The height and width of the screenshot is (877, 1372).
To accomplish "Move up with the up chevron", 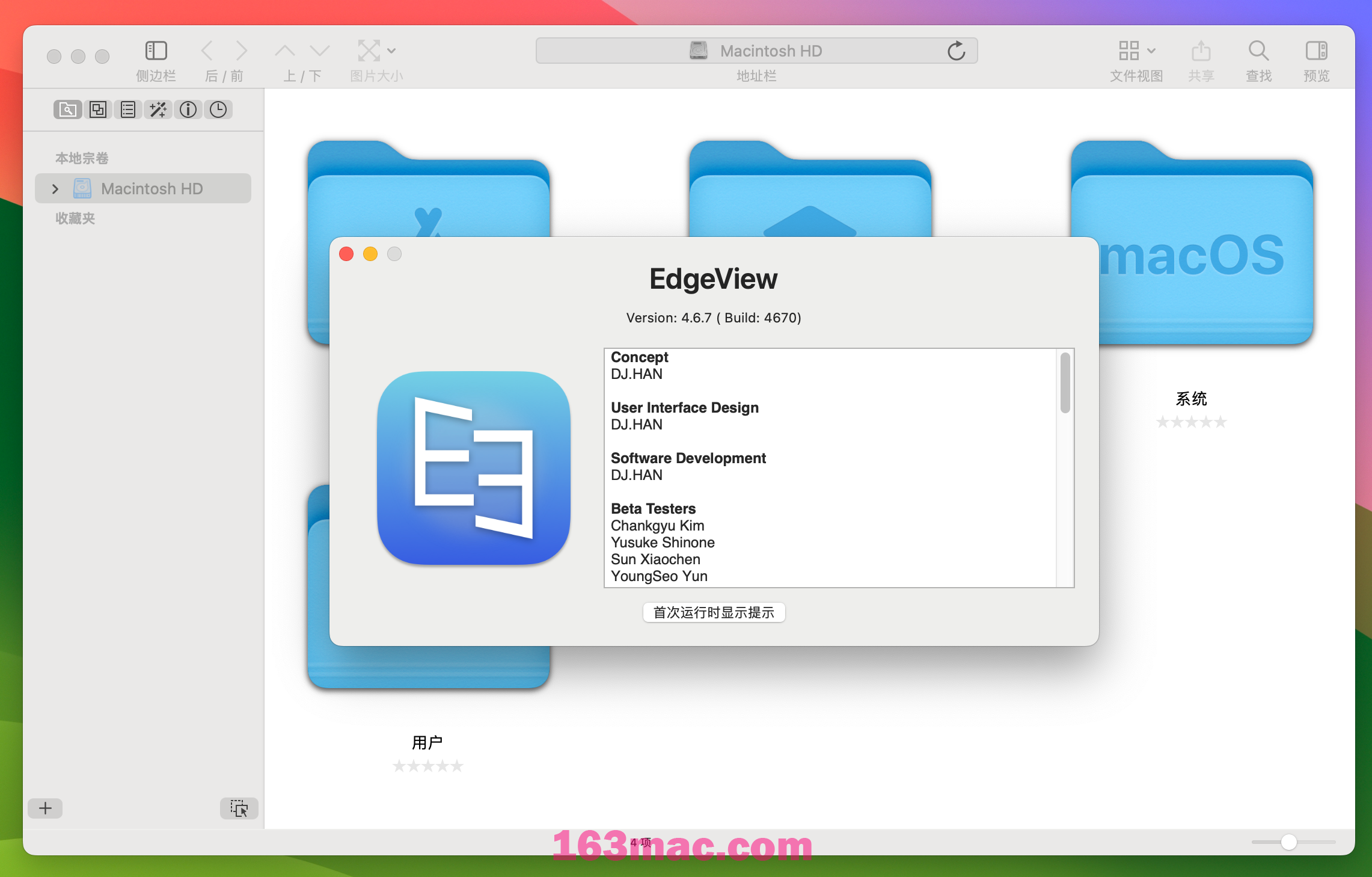I will coord(285,51).
